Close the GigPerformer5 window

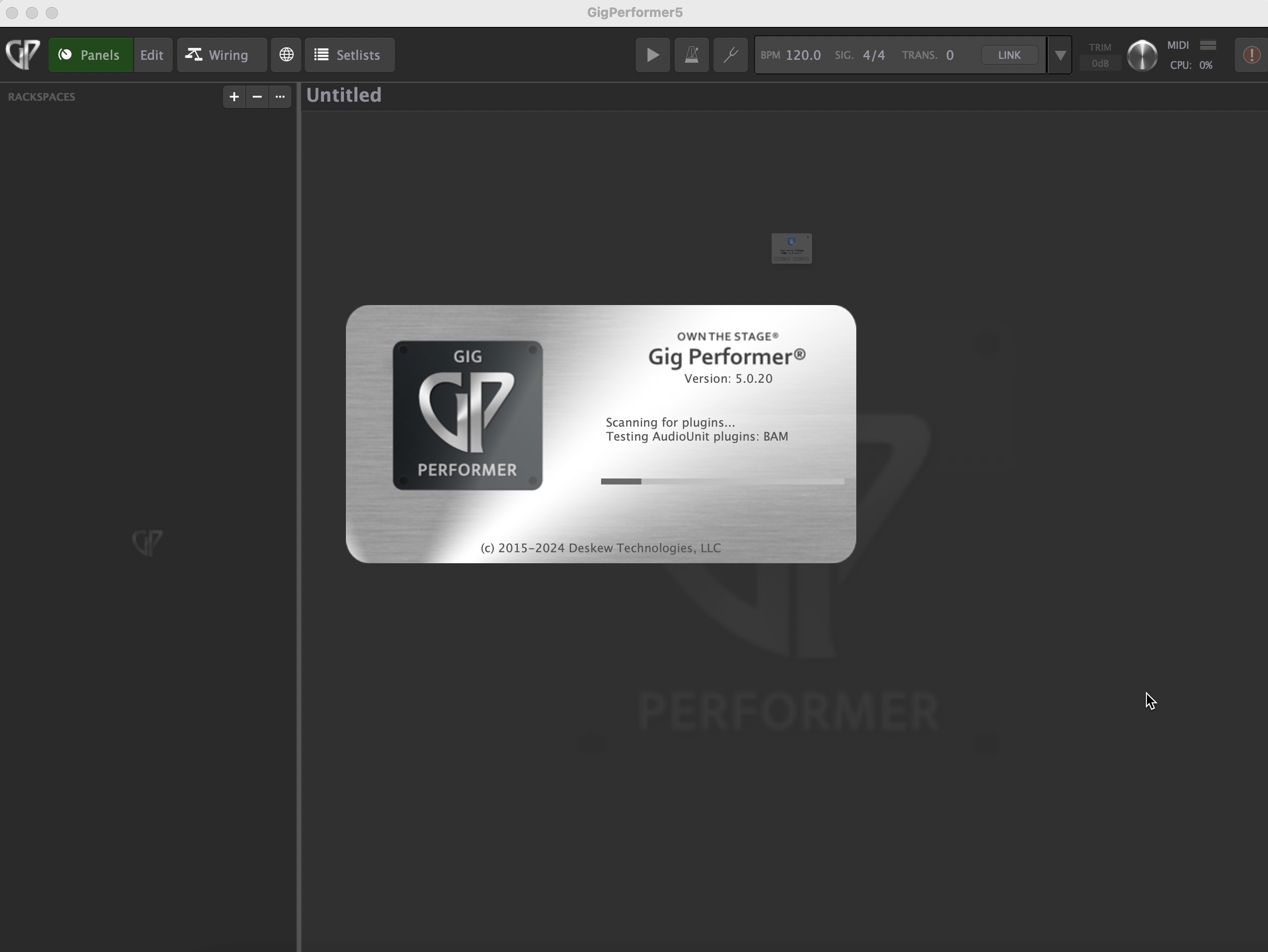pos(12,12)
